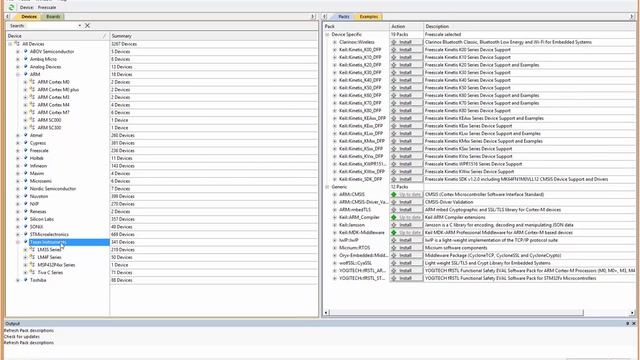Viewport: 640px width, 360px height.
Task: Expand the Keil::Kinetis_K20_DFP pack entry
Action: [x=335, y=65]
